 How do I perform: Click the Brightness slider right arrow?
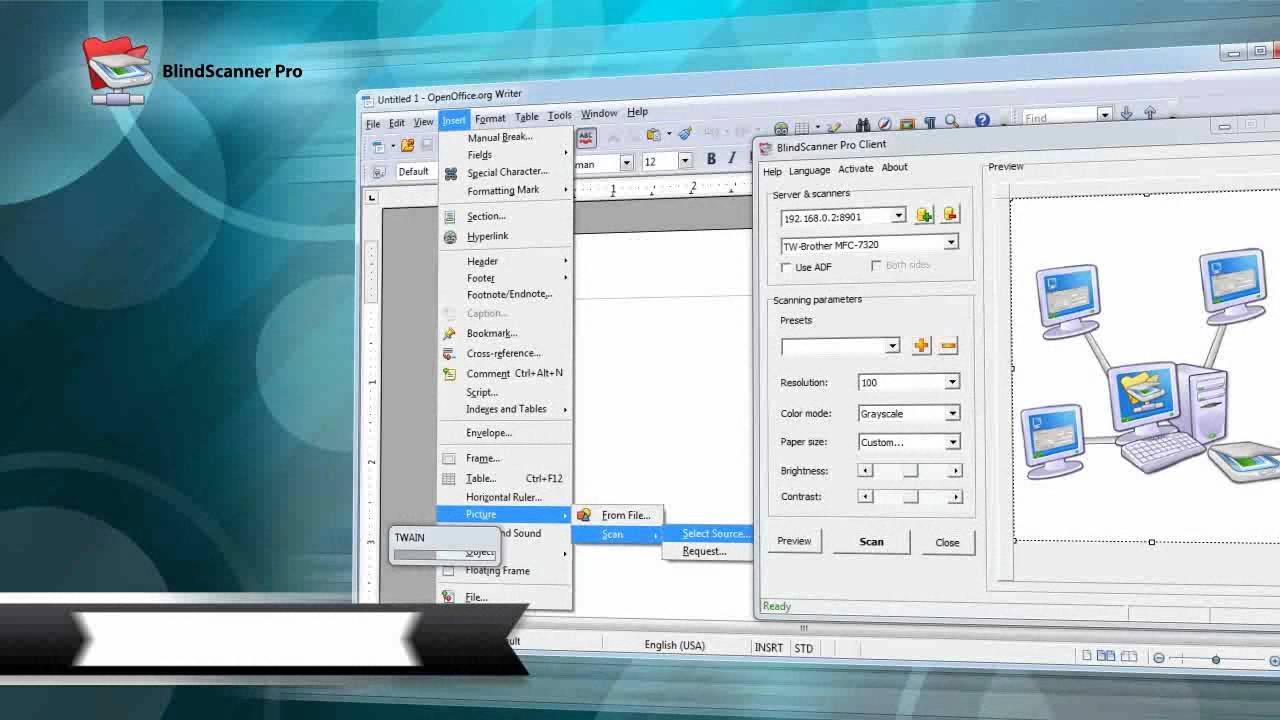[x=956, y=471]
